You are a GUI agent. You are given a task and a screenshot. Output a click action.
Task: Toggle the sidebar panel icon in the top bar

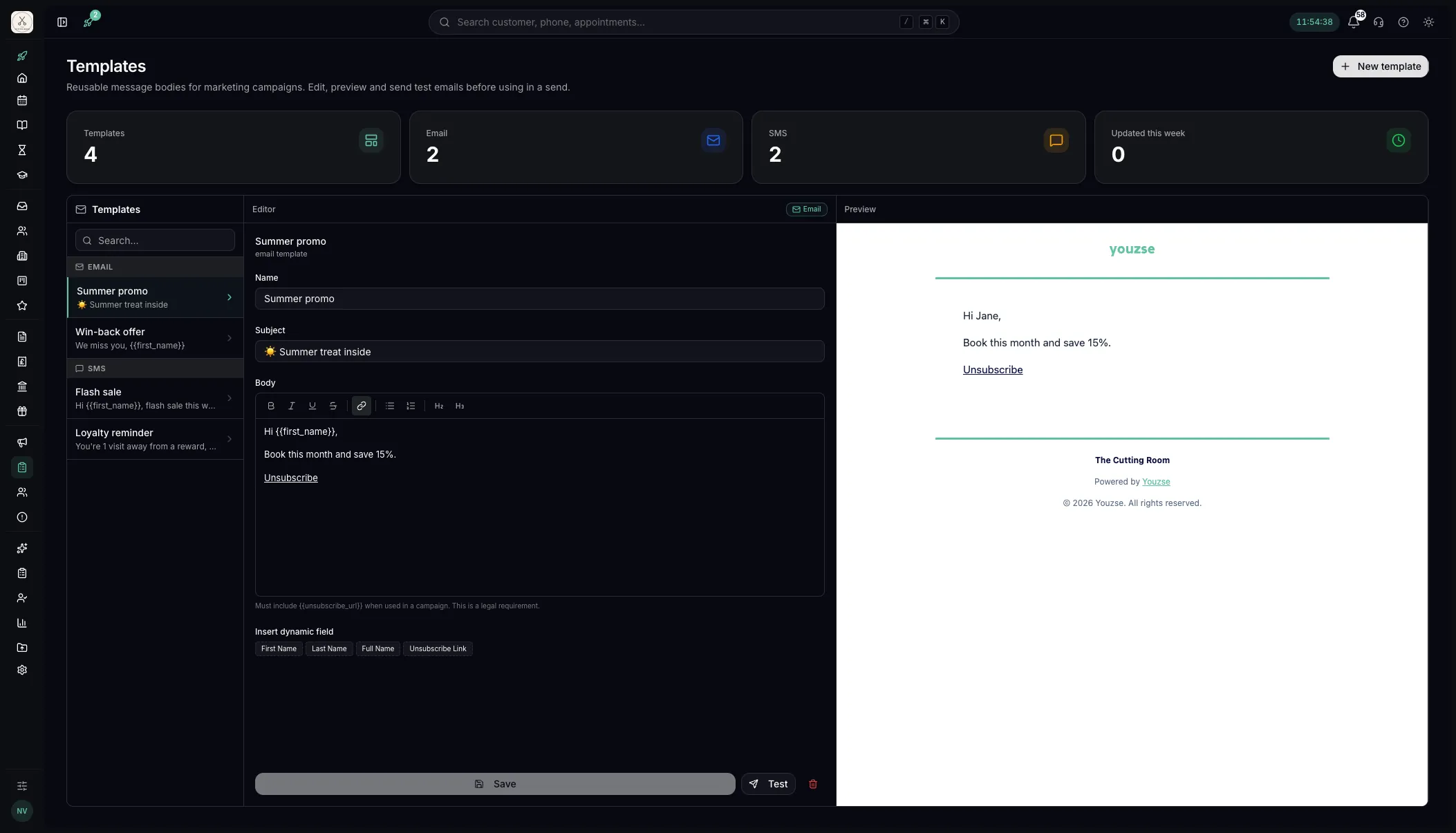point(62,22)
